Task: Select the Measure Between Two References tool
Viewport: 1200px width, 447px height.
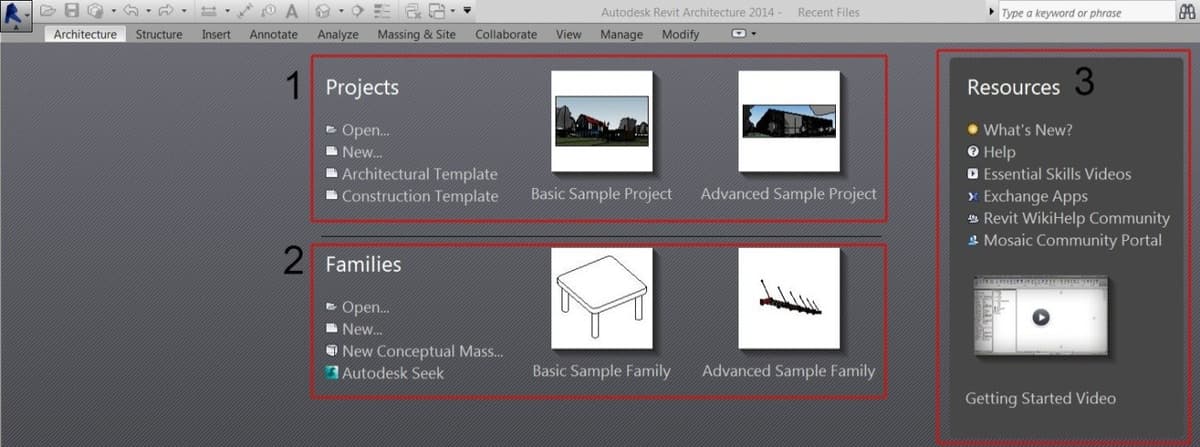Action: click(x=208, y=11)
